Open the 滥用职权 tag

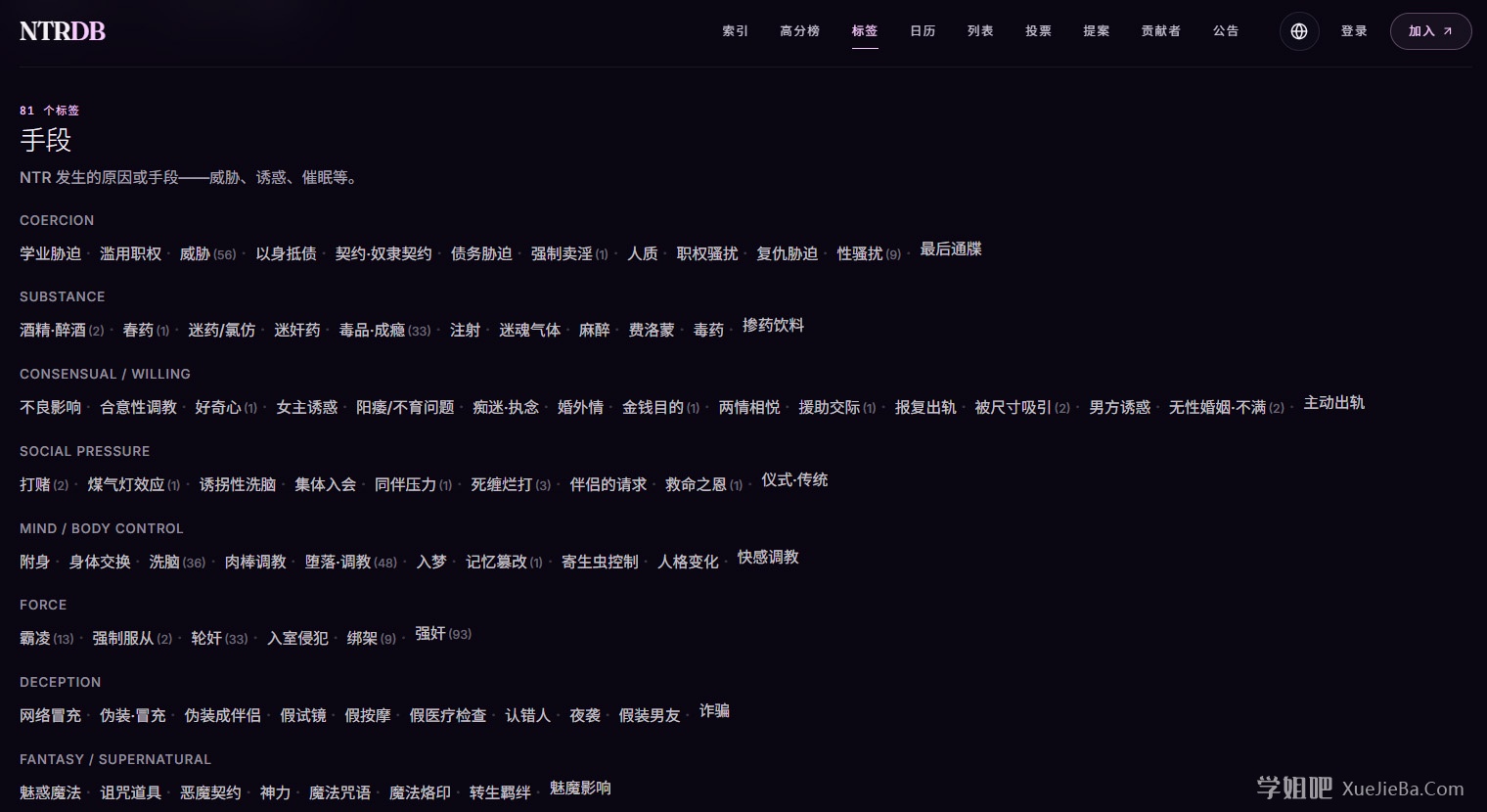pyautogui.click(x=130, y=253)
